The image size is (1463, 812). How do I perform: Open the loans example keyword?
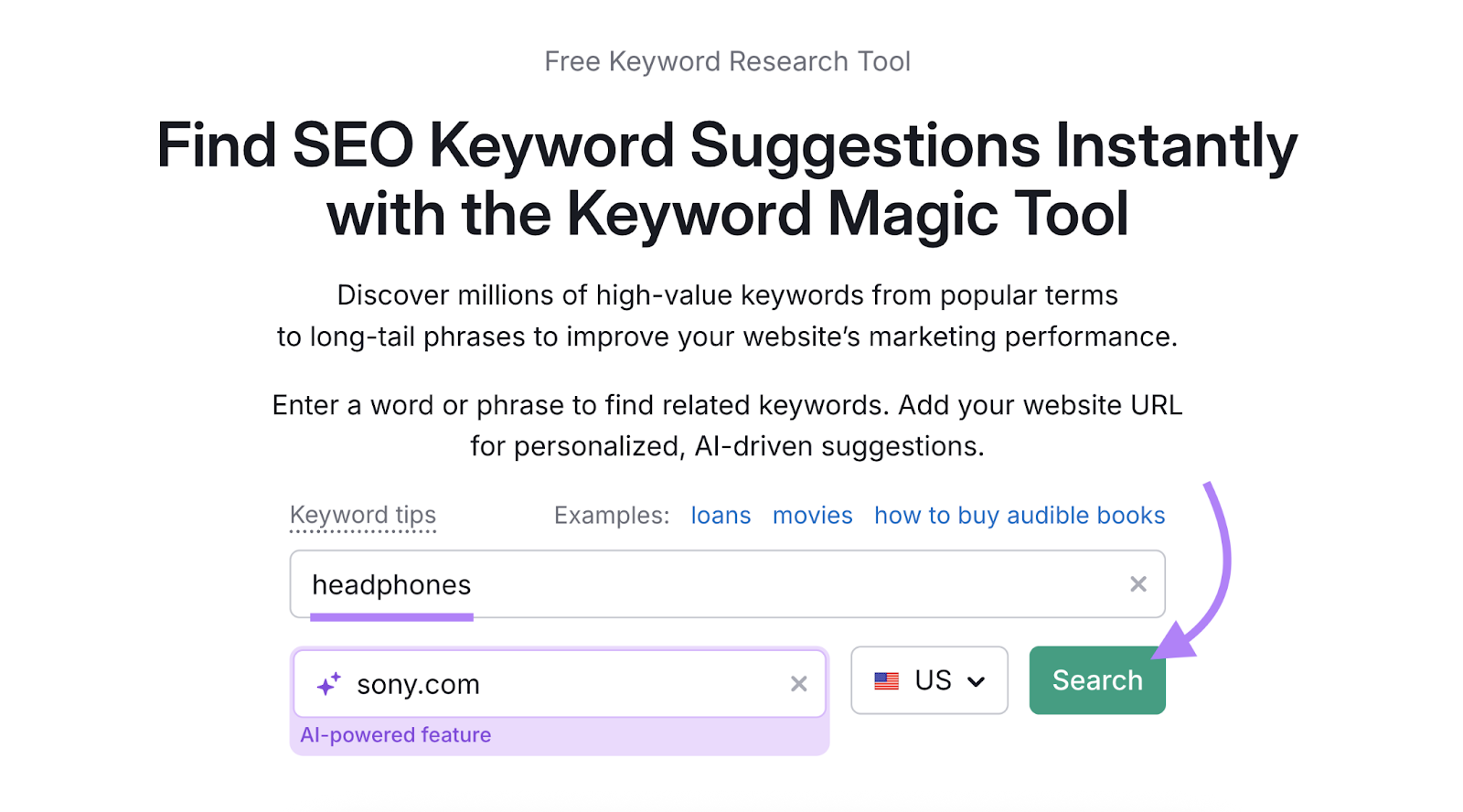(x=721, y=515)
